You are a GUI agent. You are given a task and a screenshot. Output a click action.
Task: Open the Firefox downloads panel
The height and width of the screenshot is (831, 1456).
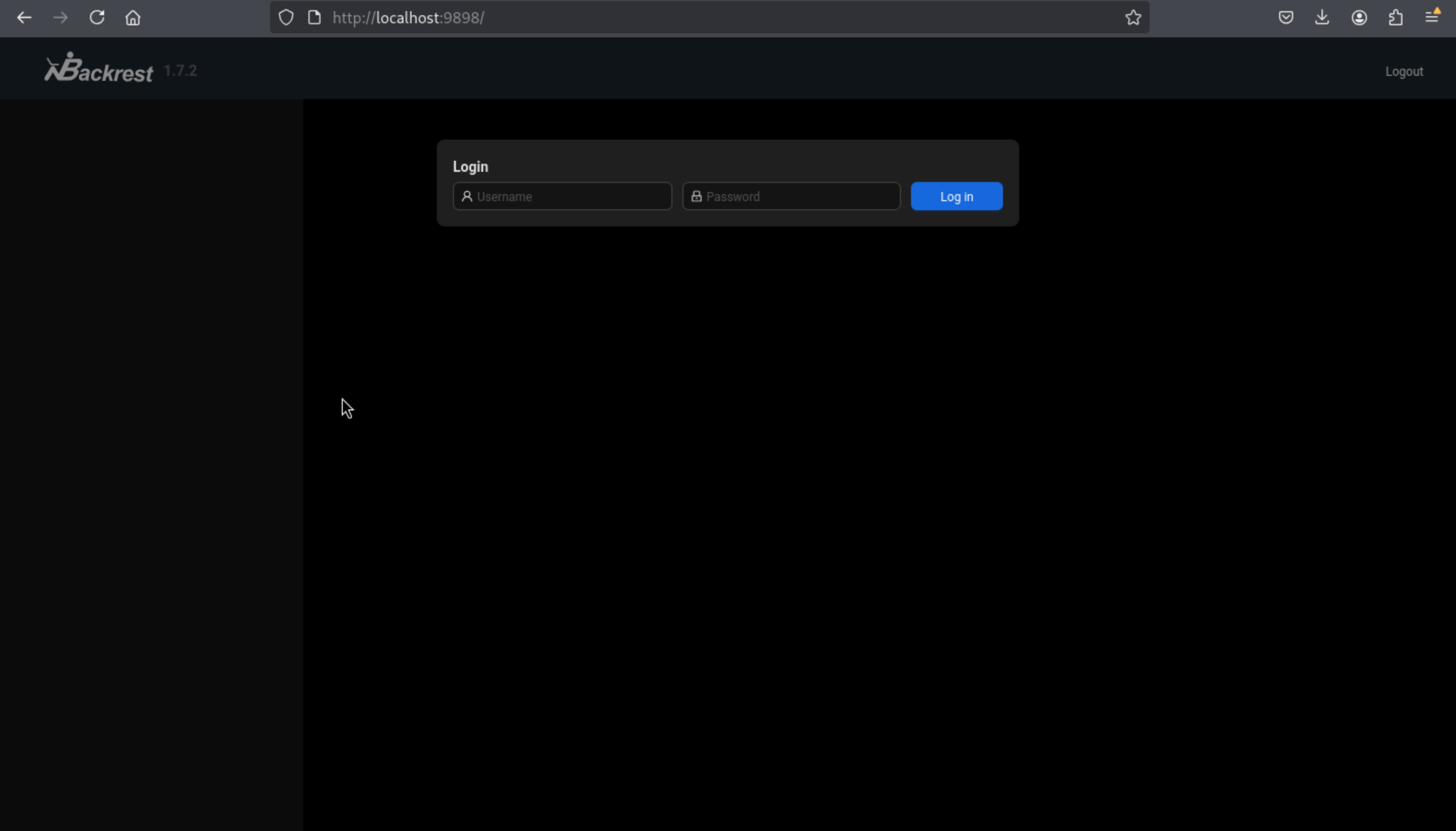1322,18
